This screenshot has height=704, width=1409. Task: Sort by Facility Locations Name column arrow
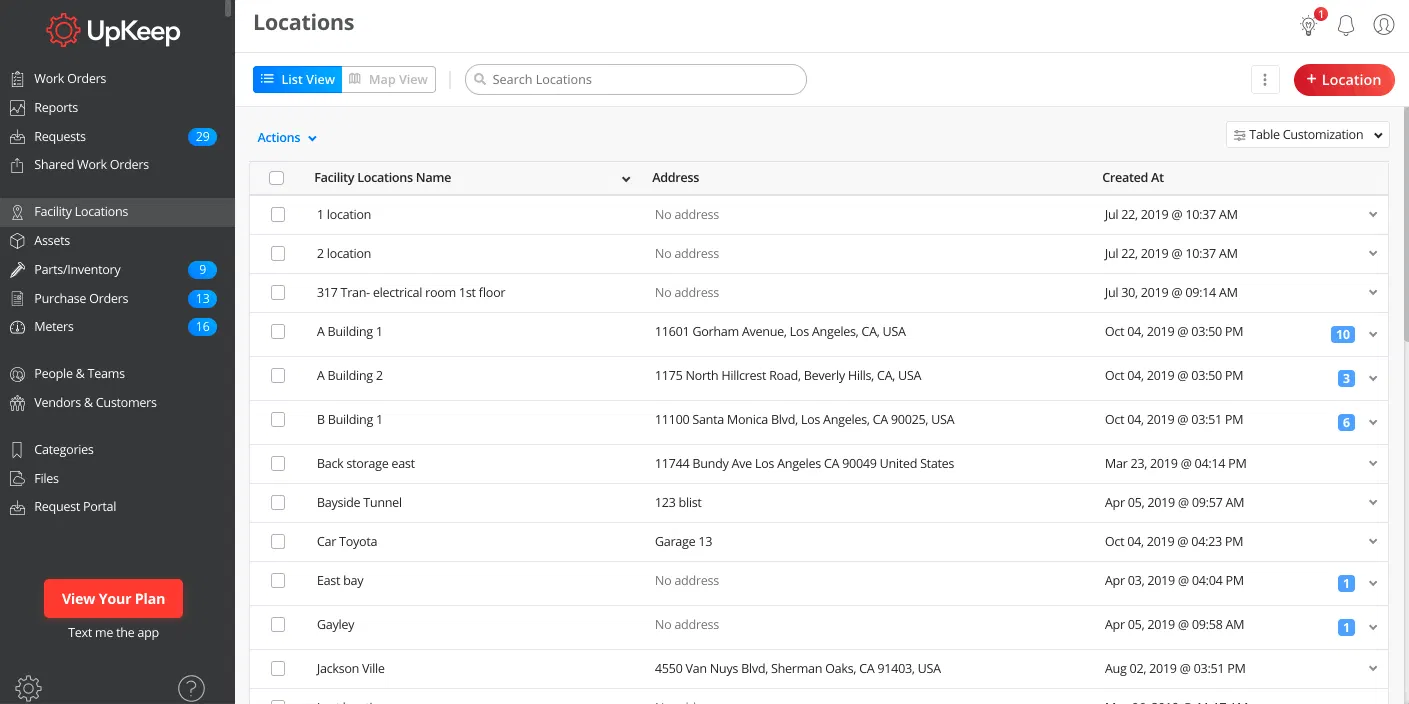click(x=626, y=179)
